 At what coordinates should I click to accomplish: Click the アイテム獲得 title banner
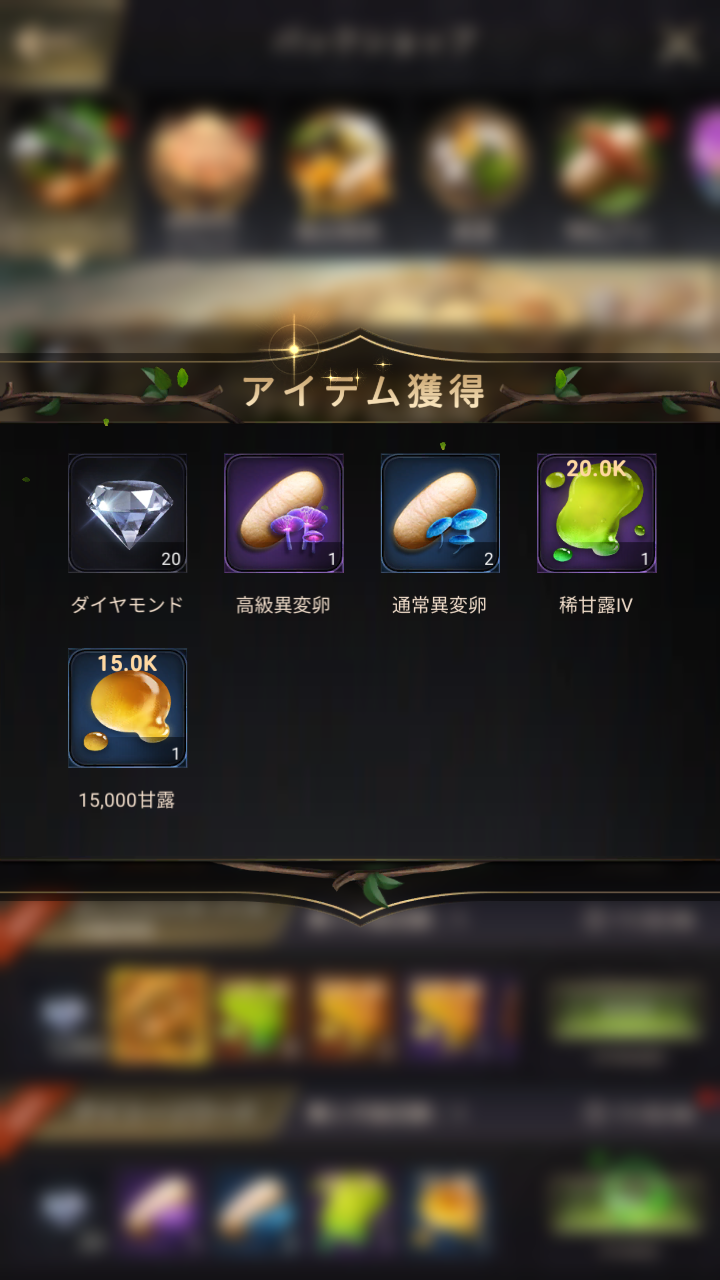click(364, 392)
